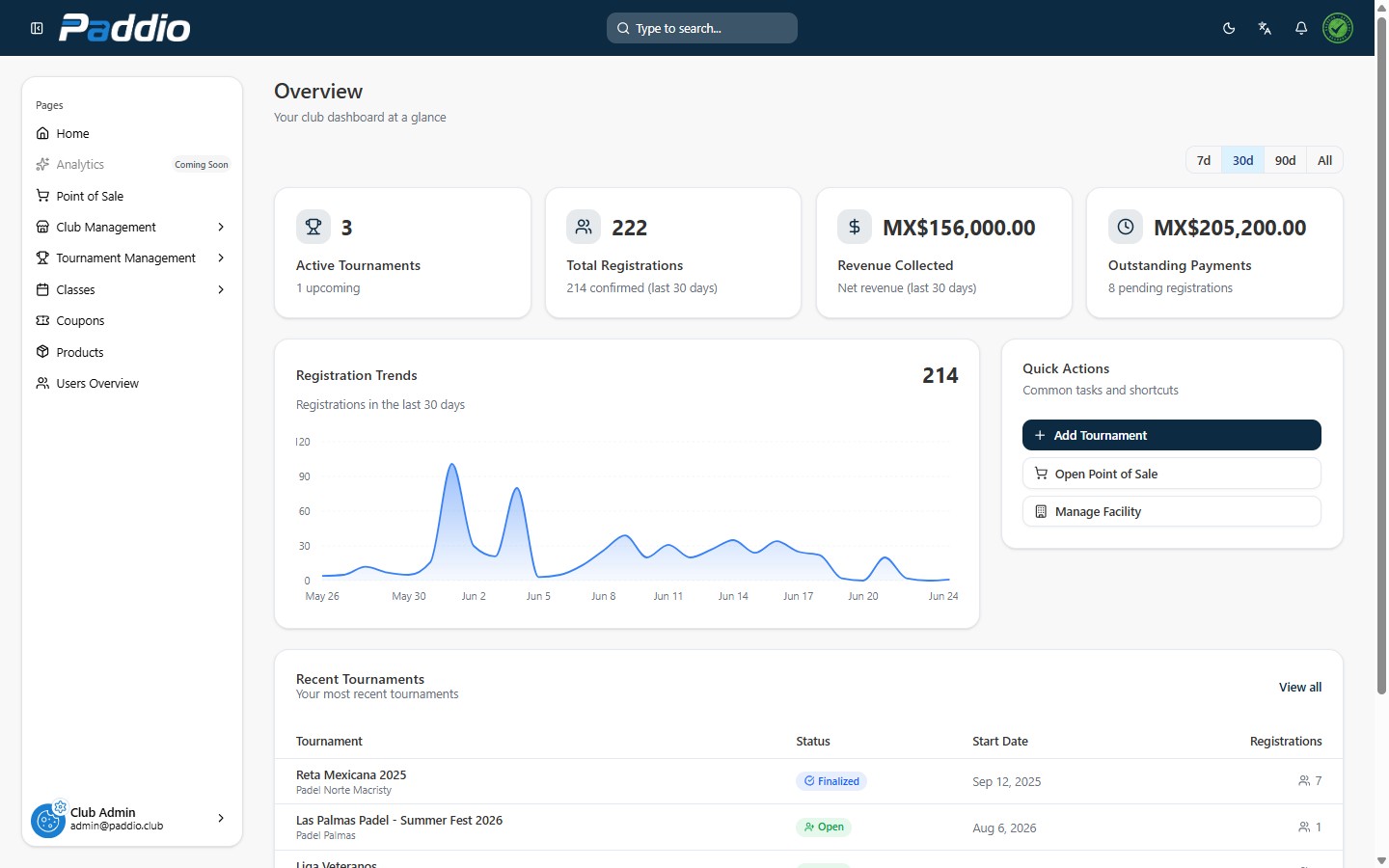Open notifications bell icon
The width and height of the screenshot is (1389, 868).
click(1301, 28)
